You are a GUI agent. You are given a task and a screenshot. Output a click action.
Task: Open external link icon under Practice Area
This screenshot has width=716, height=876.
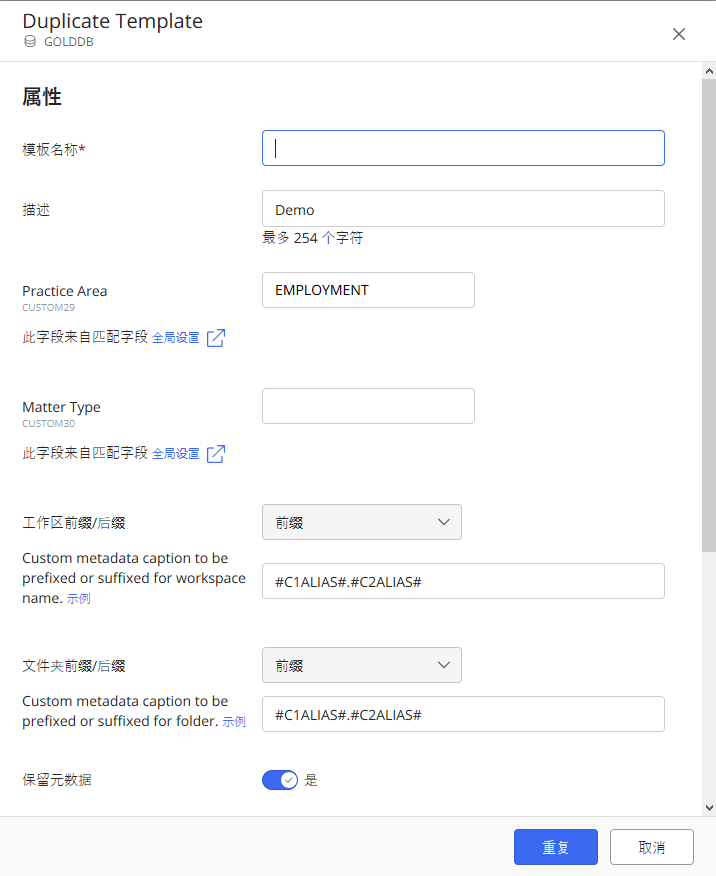coord(215,338)
